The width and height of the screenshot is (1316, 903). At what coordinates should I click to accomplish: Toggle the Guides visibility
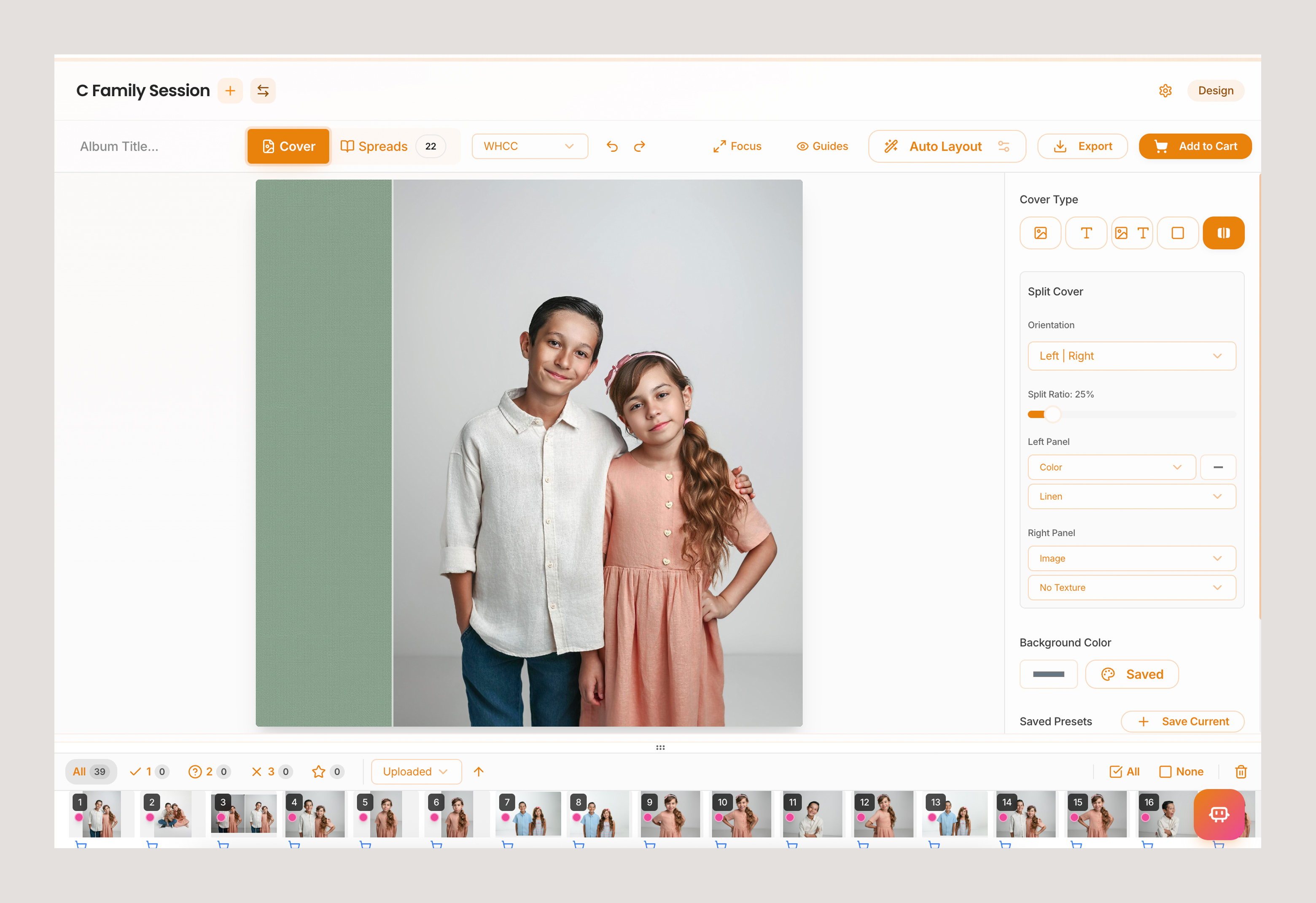coord(822,146)
